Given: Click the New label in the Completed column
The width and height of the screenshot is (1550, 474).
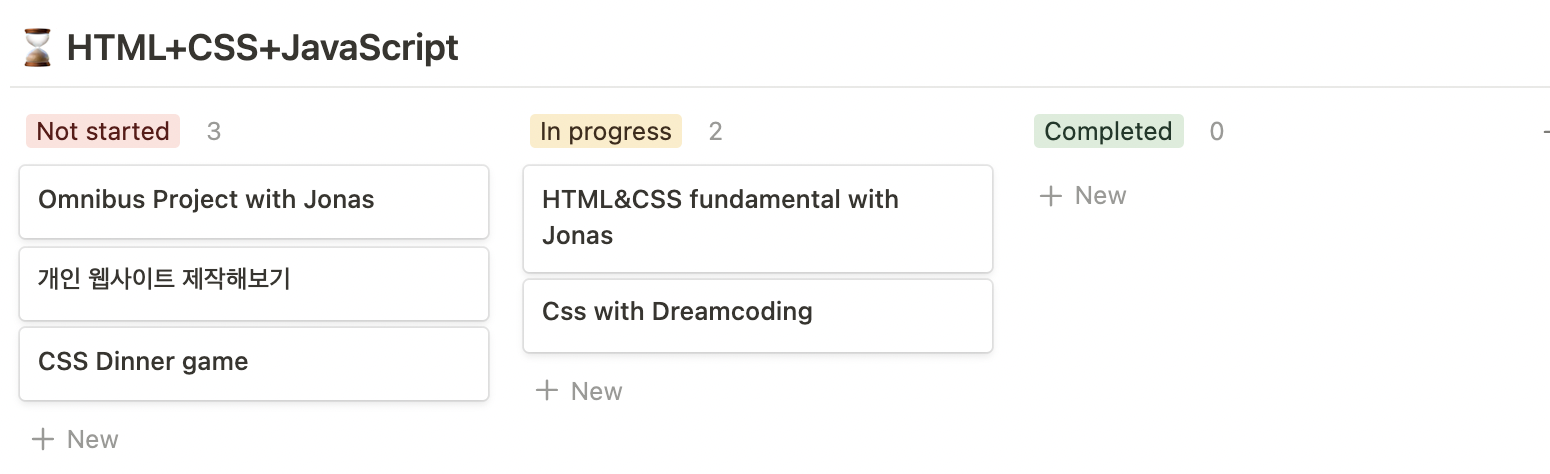Looking at the screenshot, I should coord(1101,195).
